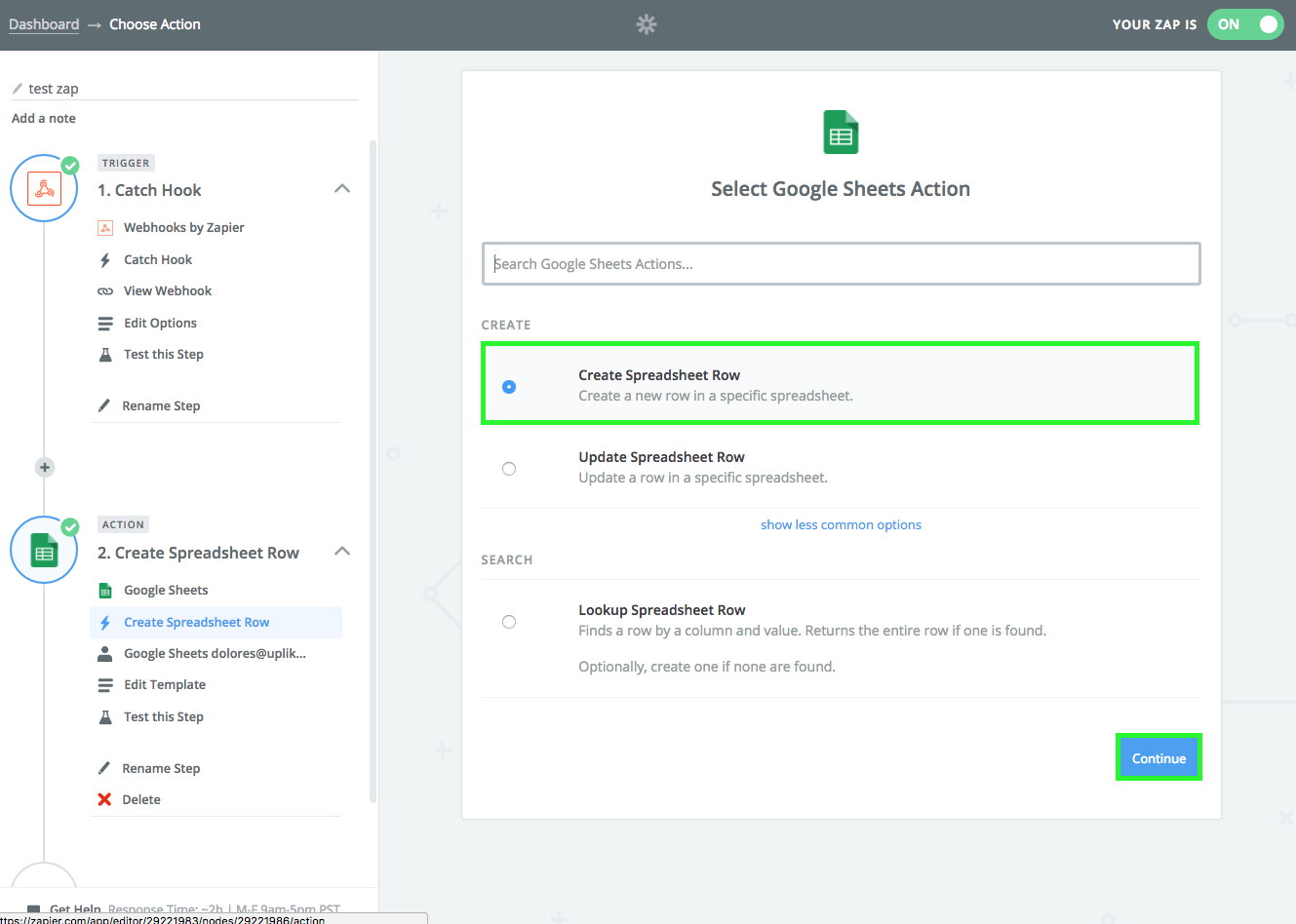
Task: Select the Create Spreadsheet Row radio button
Action: 509,387
